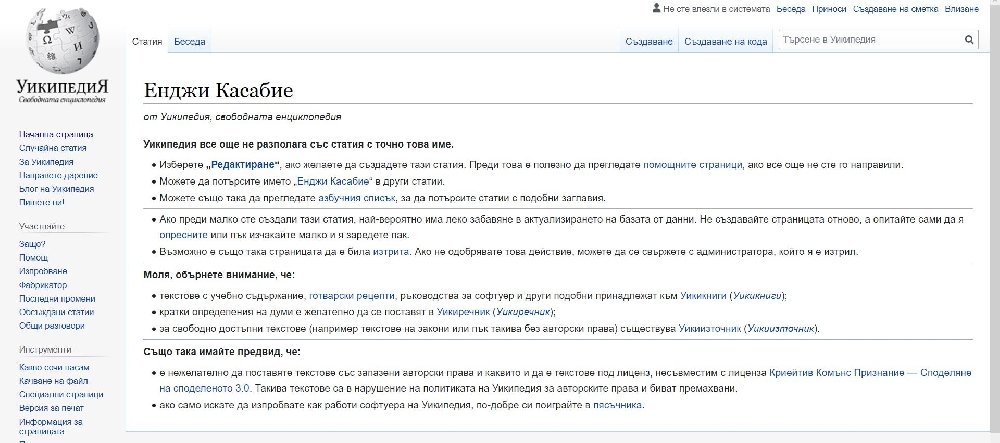Open the изтрита deletion log link
1000x443 pixels.
[391, 252]
